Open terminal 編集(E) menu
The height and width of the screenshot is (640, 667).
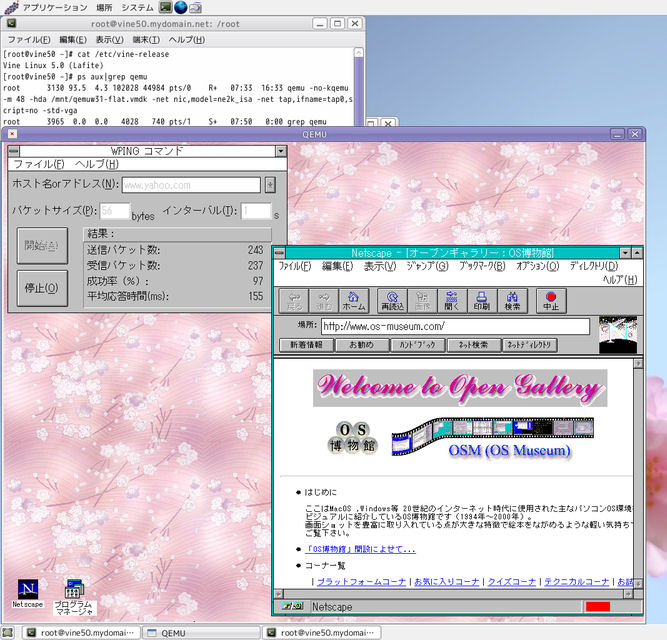(x=73, y=40)
